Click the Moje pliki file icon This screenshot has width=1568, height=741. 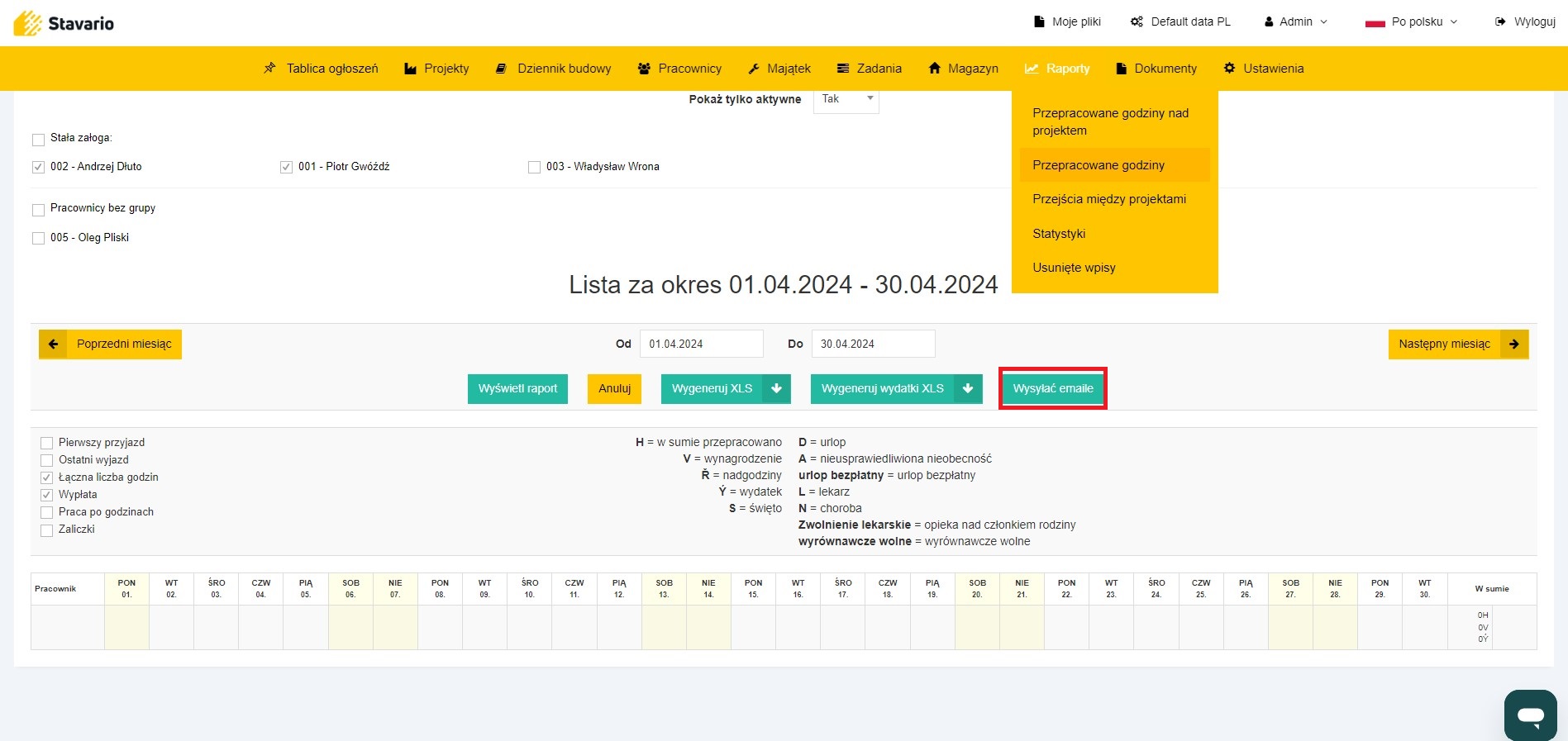[1039, 21]
